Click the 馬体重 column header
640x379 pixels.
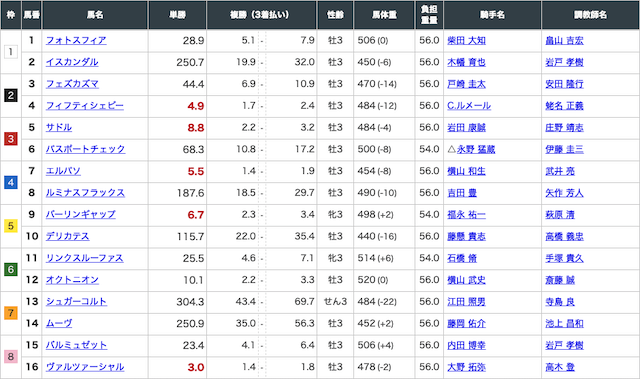pyautogui.click(x=384, y=15)
